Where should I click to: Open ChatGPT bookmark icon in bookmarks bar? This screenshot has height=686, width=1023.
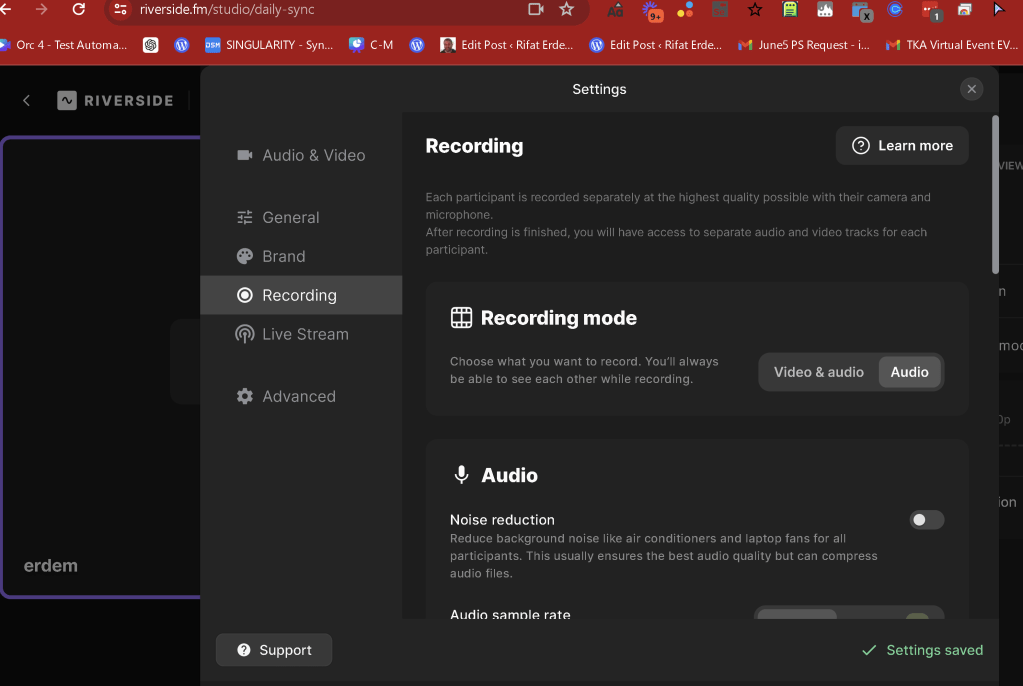pos(151,45)
